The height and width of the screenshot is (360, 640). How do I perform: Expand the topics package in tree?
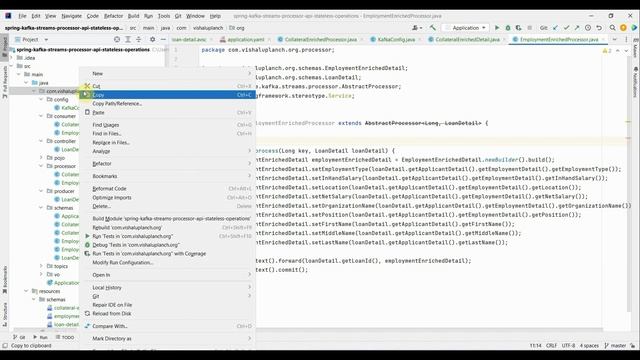pos(41,266)
